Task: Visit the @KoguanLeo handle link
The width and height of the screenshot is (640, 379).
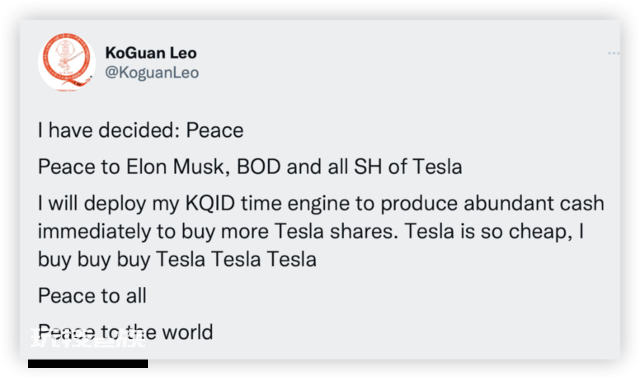Action: point(152,73)
